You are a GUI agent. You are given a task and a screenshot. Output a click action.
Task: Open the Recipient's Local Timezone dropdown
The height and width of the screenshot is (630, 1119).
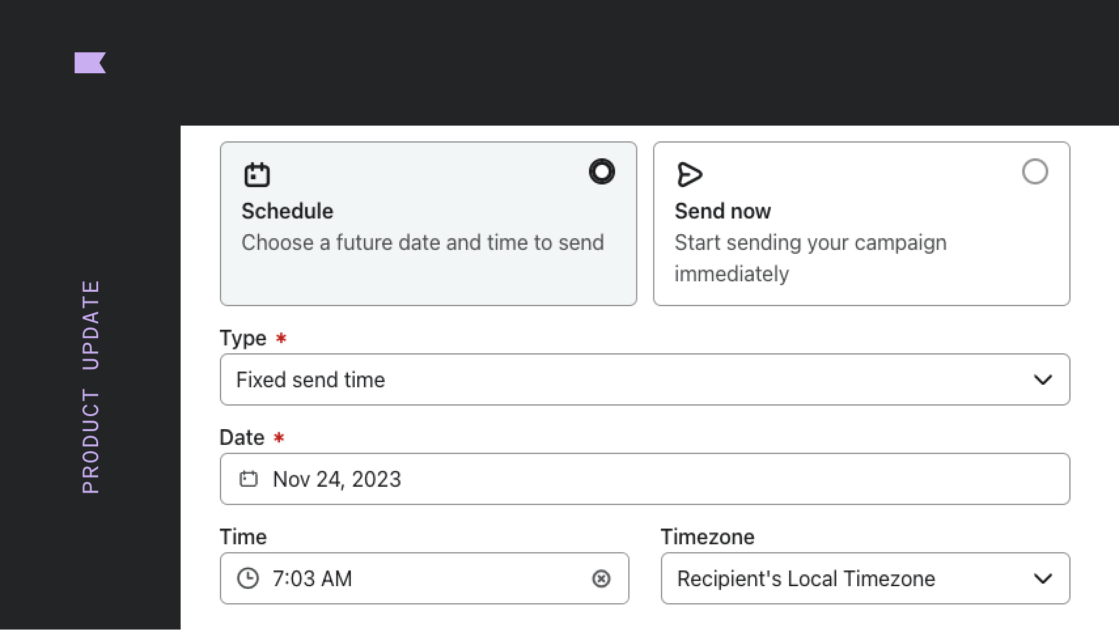pyautogui.click(x=860, y=578)
